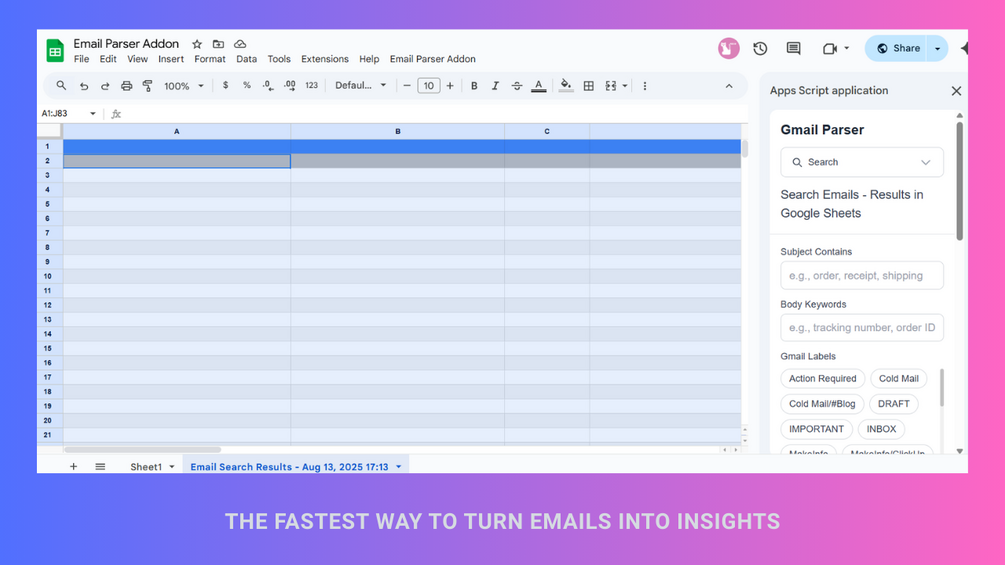Close the Apps Script application sidebar

tap(956, 91)
